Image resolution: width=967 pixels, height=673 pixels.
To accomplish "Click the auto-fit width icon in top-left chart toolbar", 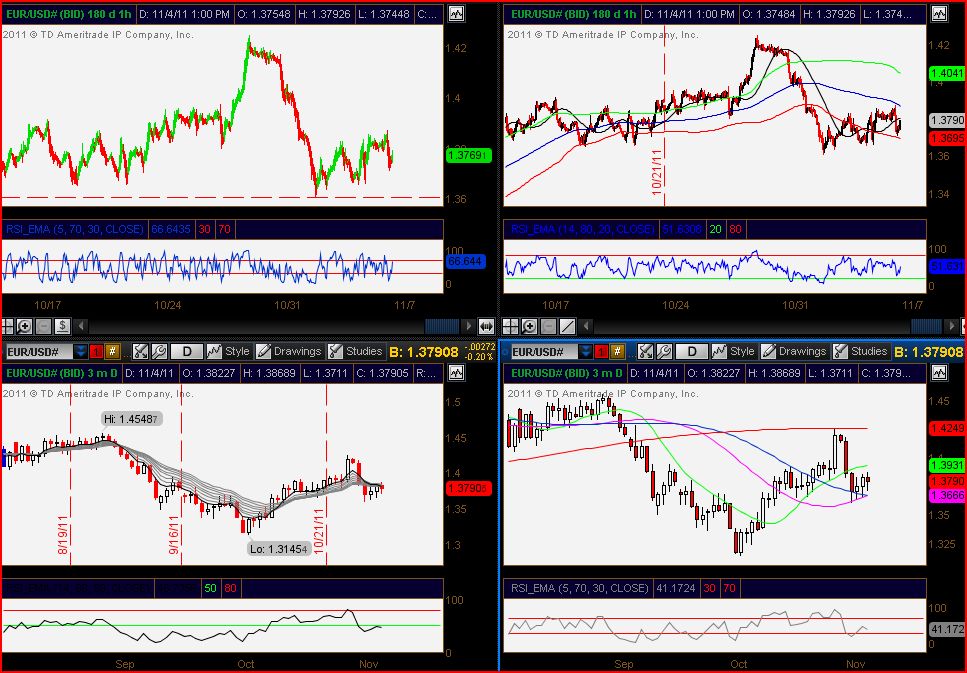I will (x=486, y=326).
